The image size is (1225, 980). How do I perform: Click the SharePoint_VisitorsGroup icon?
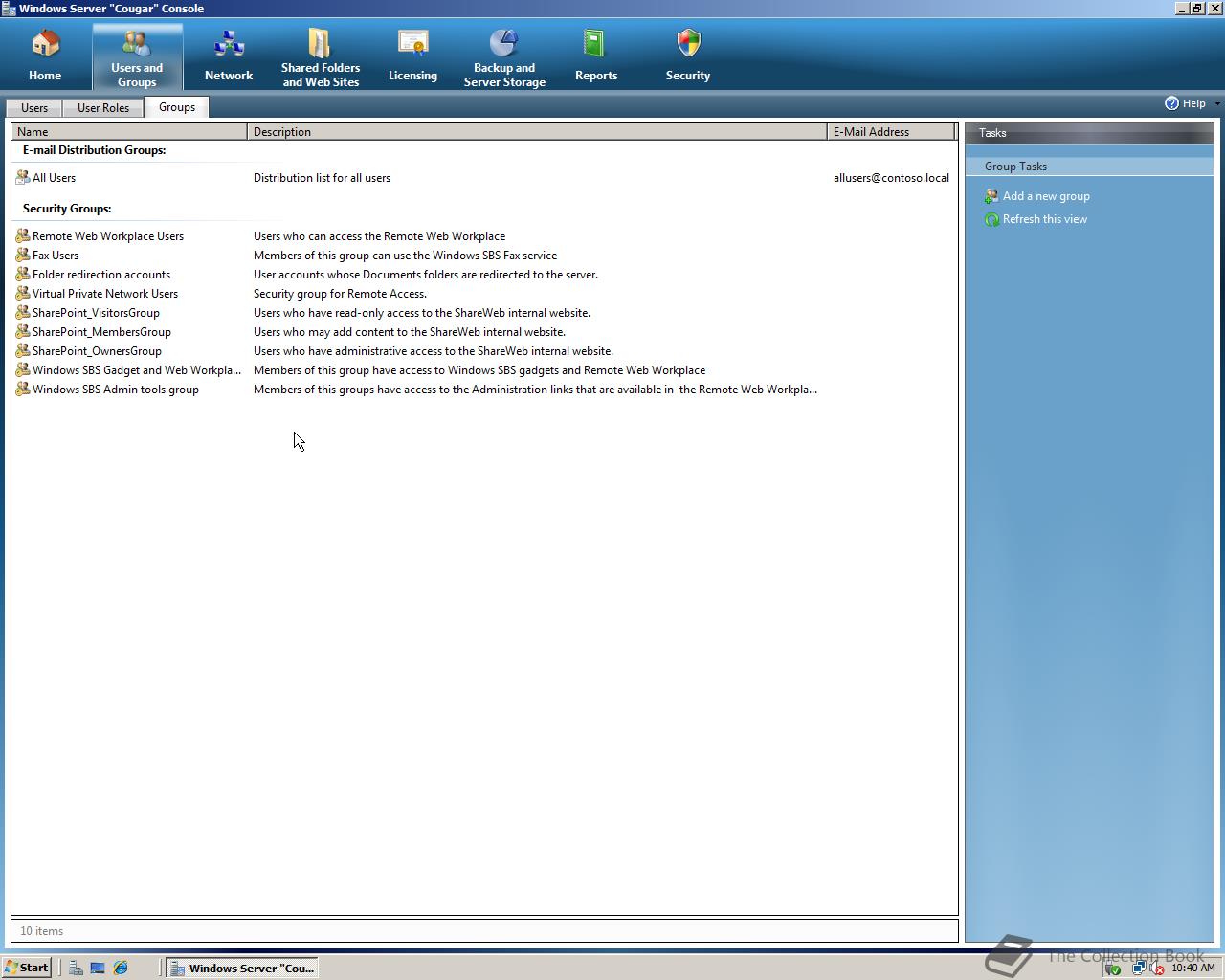23,313
